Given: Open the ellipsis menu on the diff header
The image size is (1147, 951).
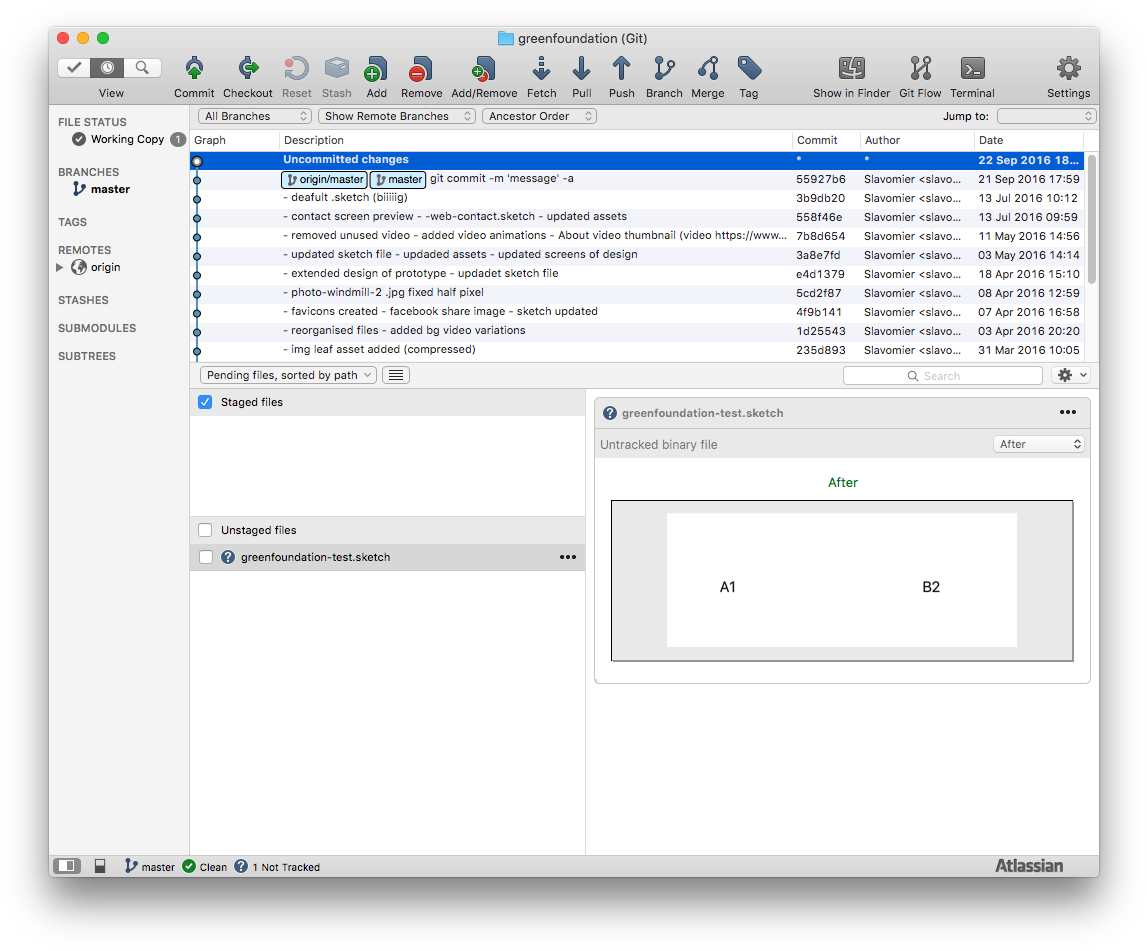Looking at the screenshot, I should point(1067,412).
